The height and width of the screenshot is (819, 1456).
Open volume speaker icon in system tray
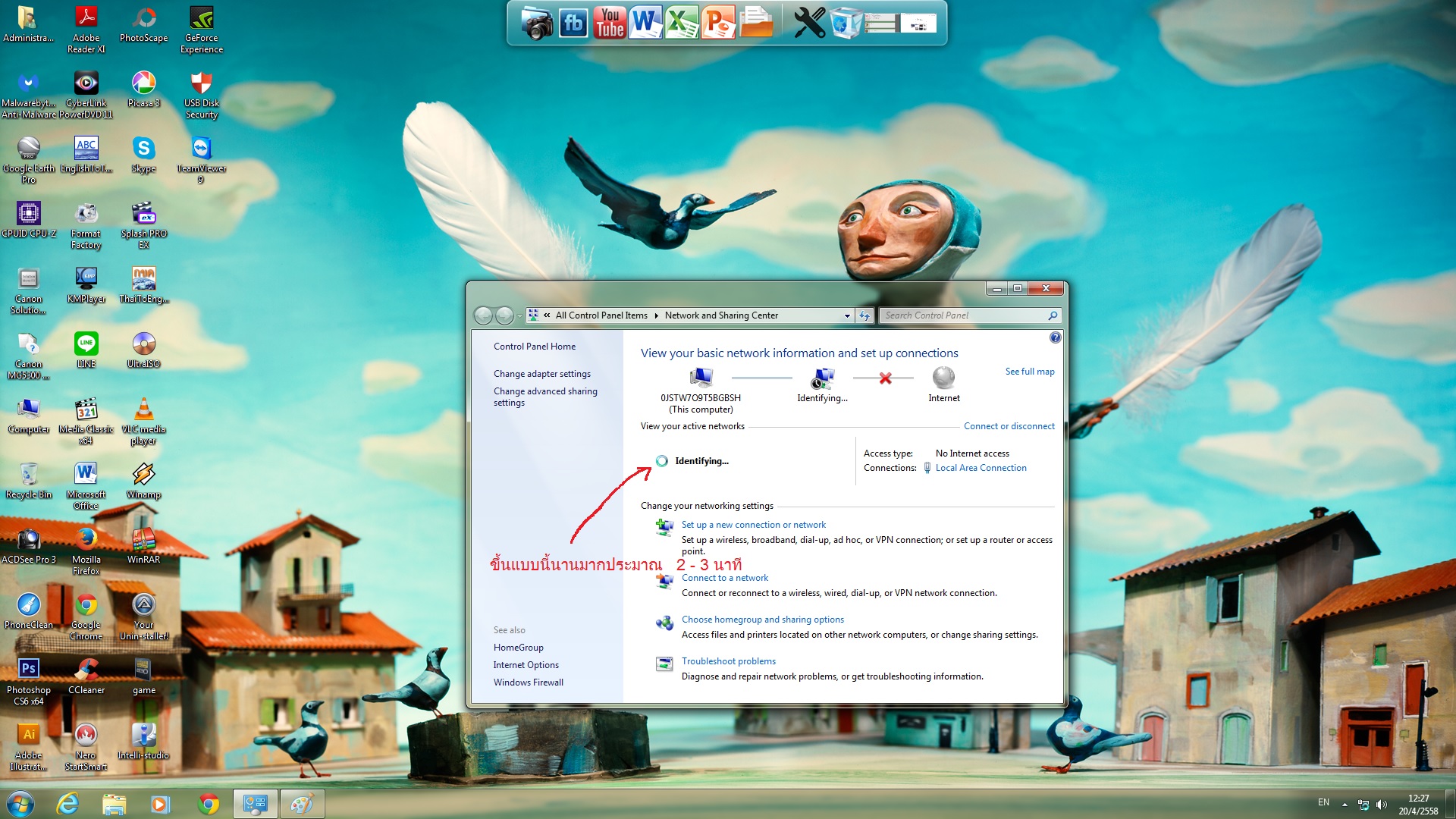click(x=1382, y=805)
